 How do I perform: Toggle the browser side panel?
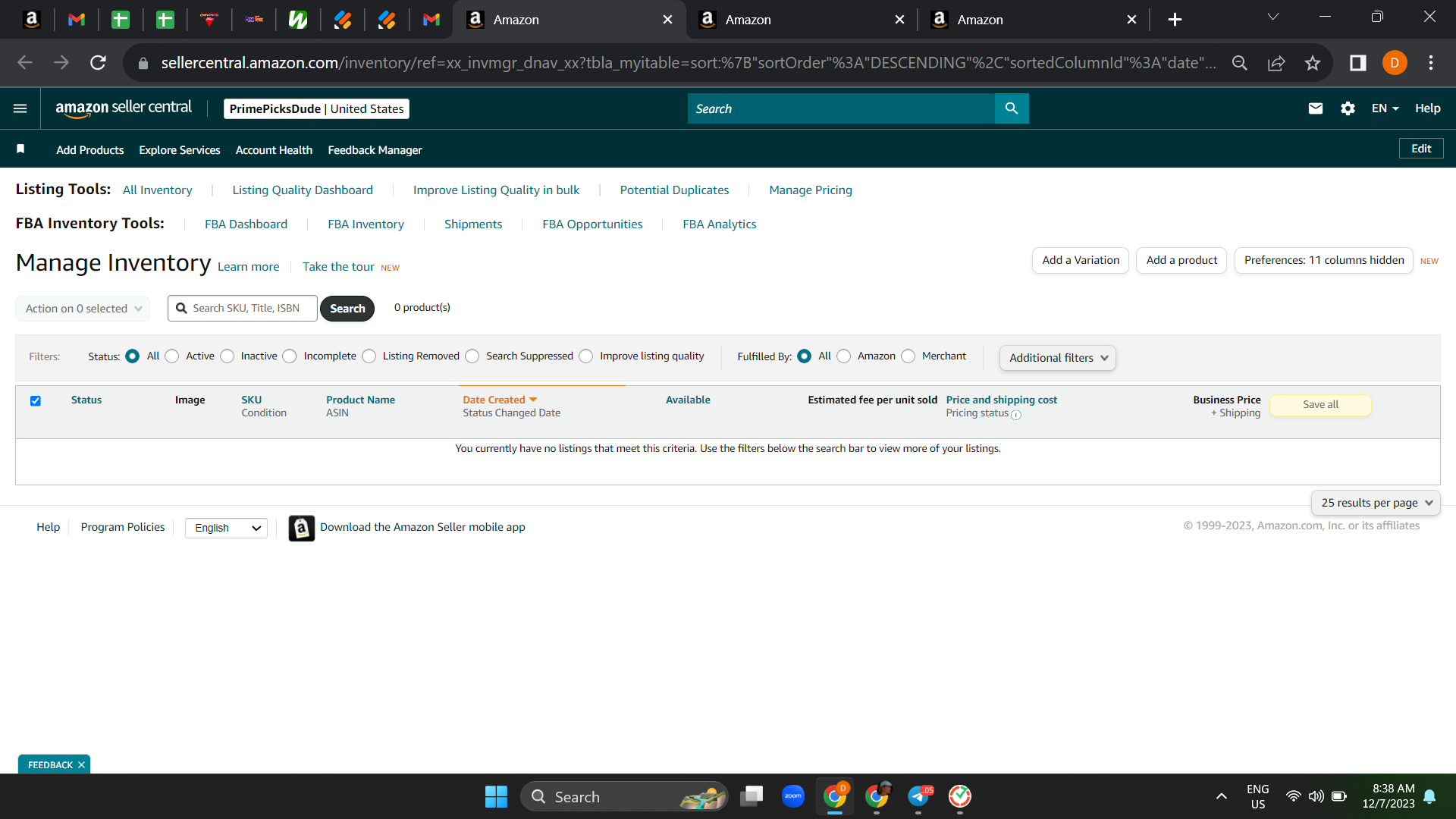point(1358,63)
